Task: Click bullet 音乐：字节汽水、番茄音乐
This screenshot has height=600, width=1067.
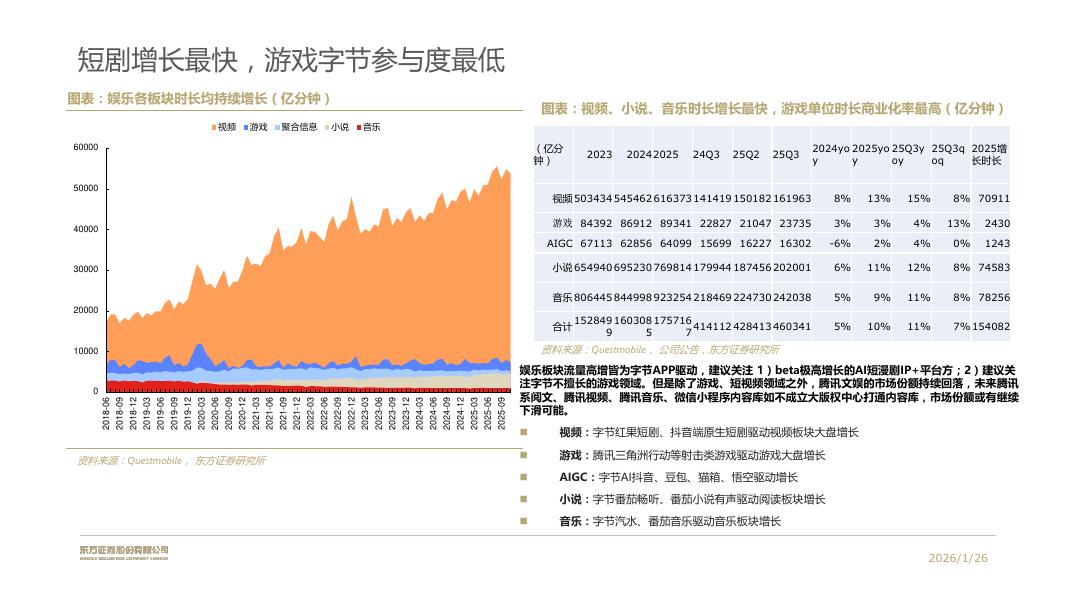Action: click(670, 521)
